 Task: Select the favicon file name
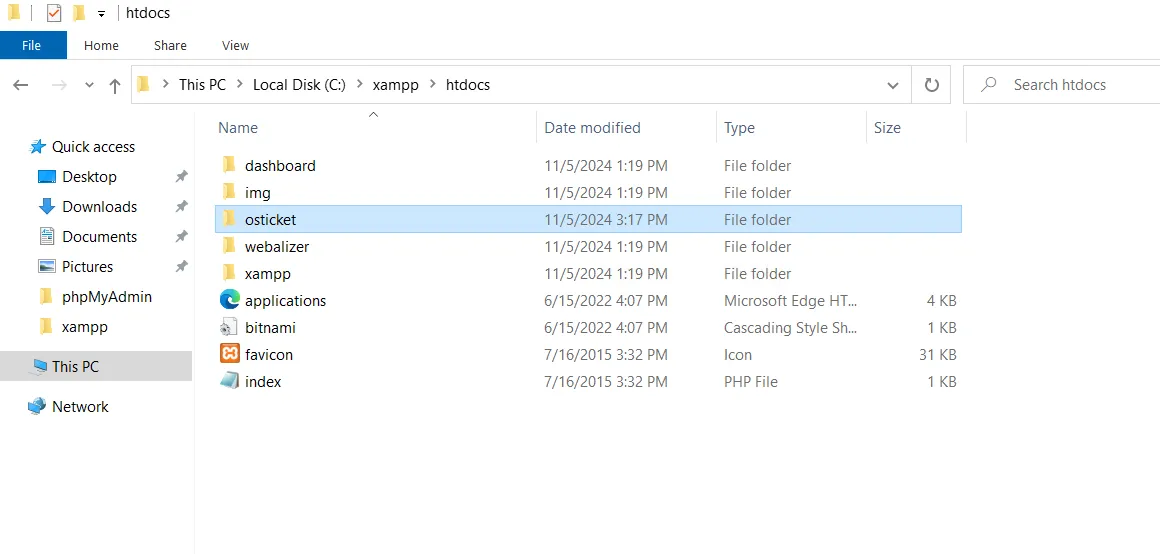(269, 355)
